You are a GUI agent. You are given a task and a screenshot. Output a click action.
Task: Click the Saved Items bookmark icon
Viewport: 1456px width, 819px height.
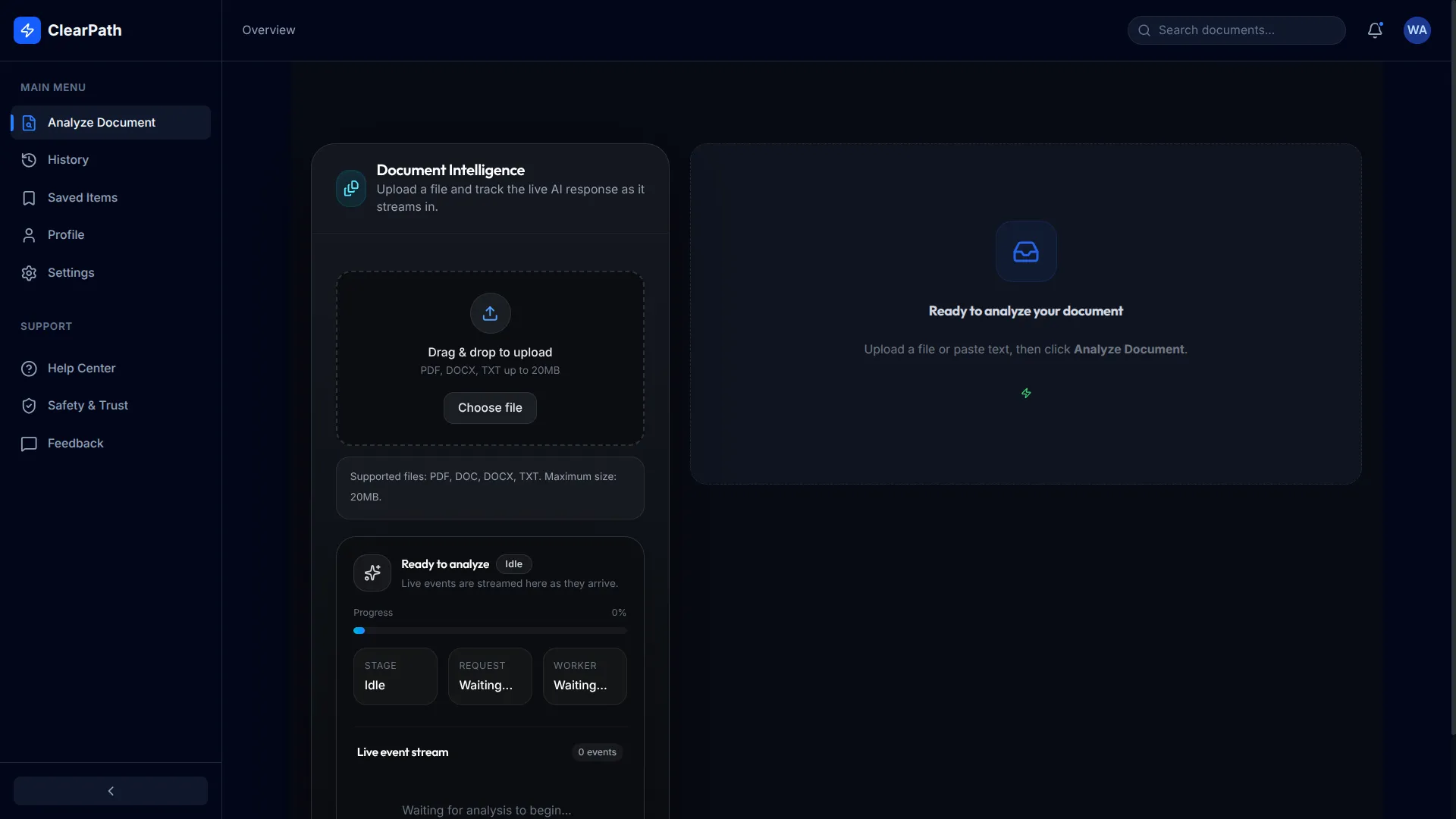[x=29, y=198]
